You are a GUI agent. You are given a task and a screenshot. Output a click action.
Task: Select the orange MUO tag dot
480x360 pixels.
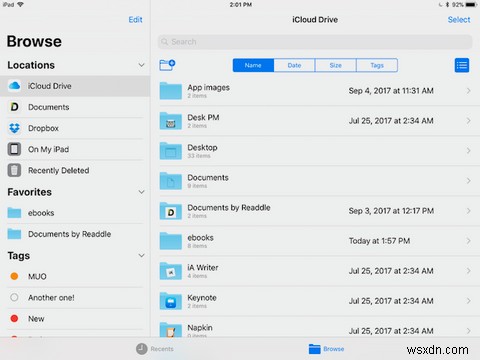[x=14, y=276]
